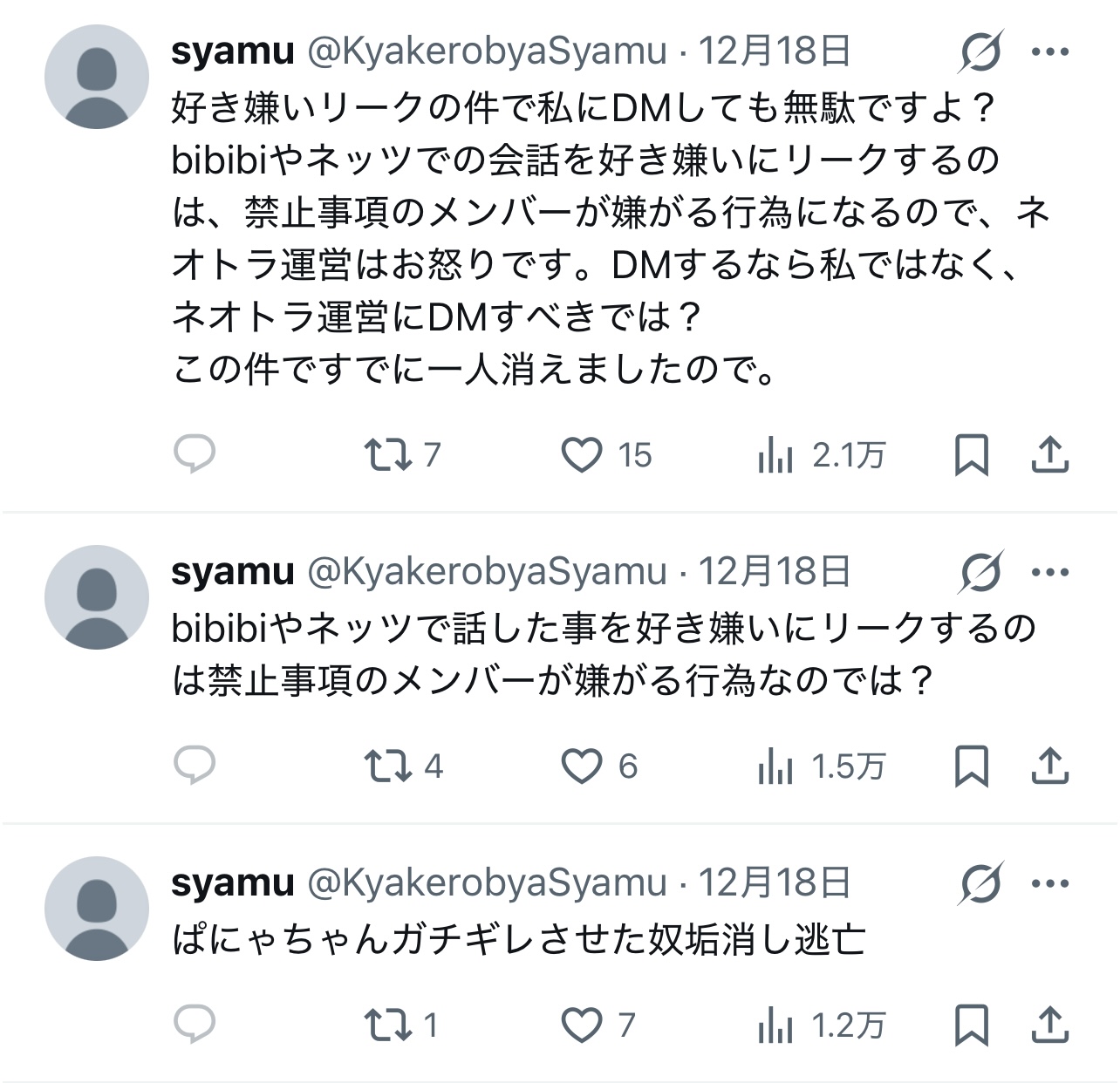This screenshot has height=1083, width=1120.
Task: Open Grok icon on first tweet
Action: pos(981,52)
